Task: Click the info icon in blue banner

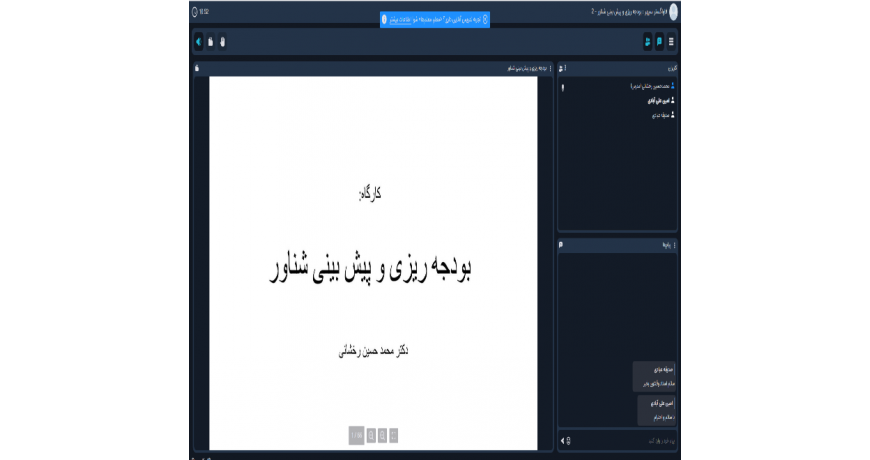Action: click(385, 19)
